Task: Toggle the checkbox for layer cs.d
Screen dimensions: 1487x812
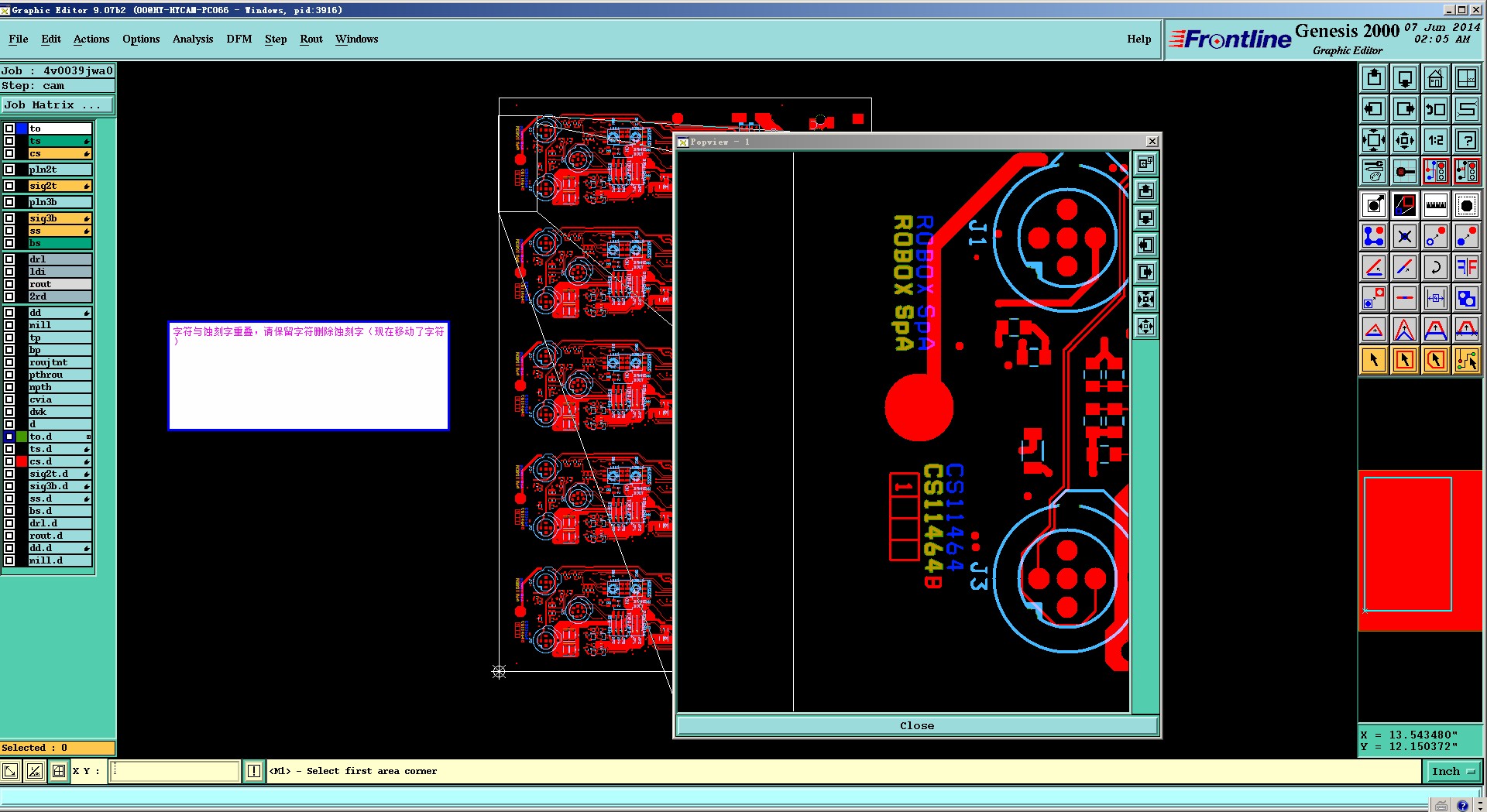Action: [9, 461]
